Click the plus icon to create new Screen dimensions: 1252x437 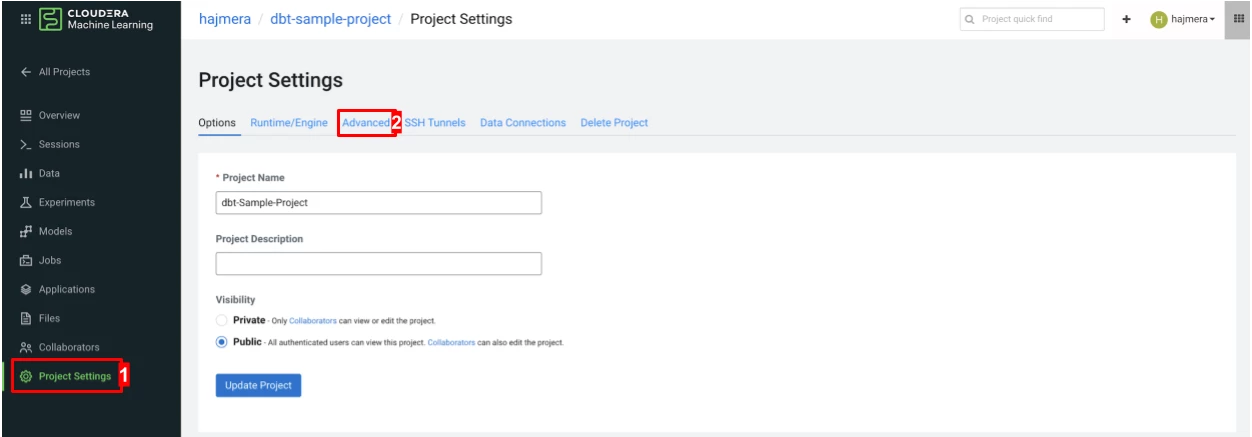pyautogui.click(x=1126, y=19)
